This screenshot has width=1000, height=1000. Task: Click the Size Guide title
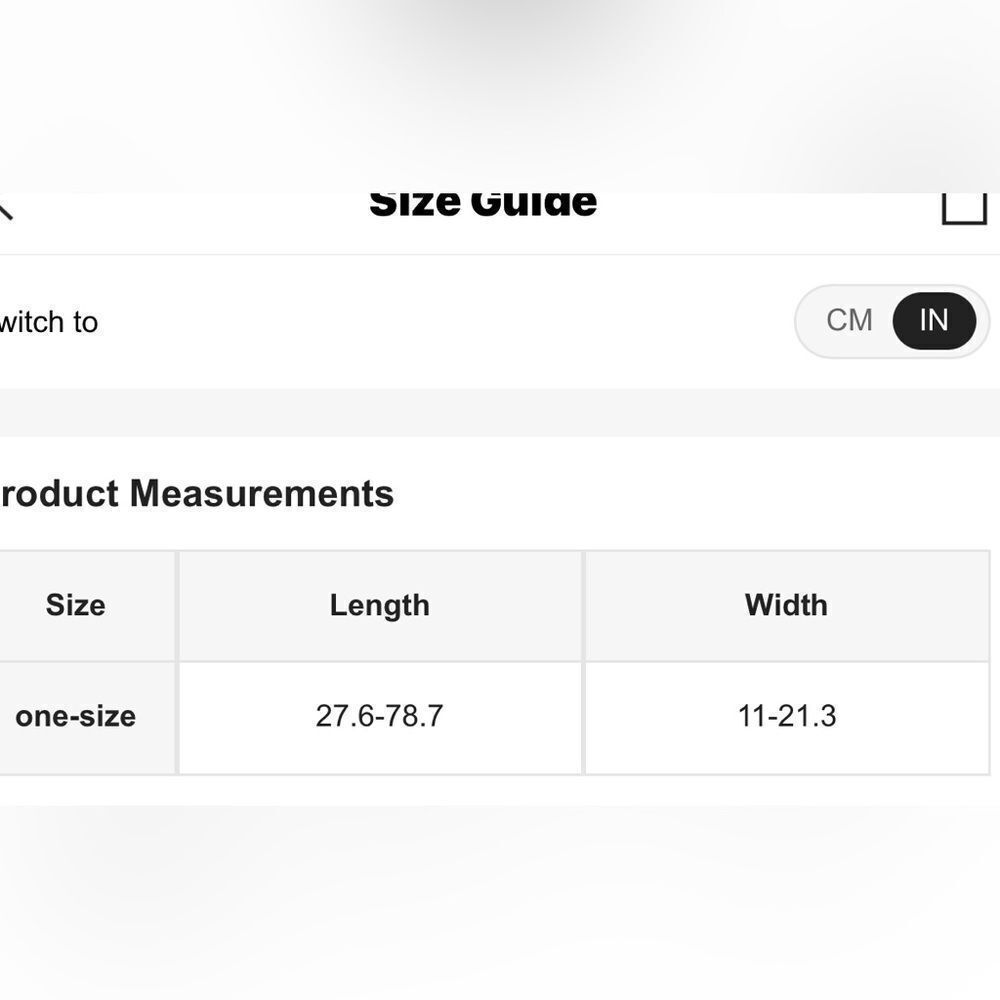coord(483,204)
